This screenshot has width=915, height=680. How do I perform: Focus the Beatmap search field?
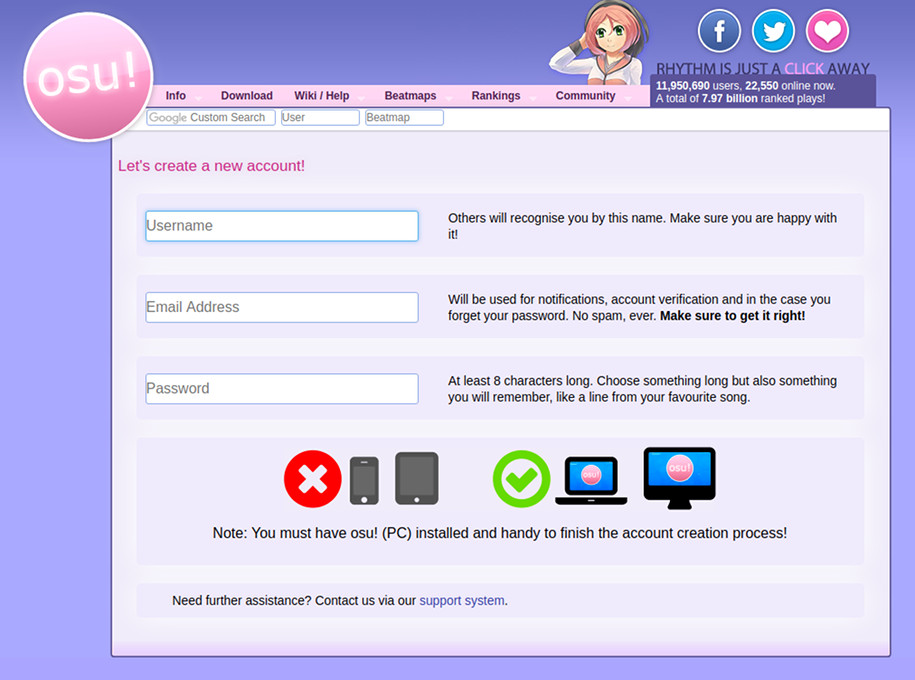[404, 117]
